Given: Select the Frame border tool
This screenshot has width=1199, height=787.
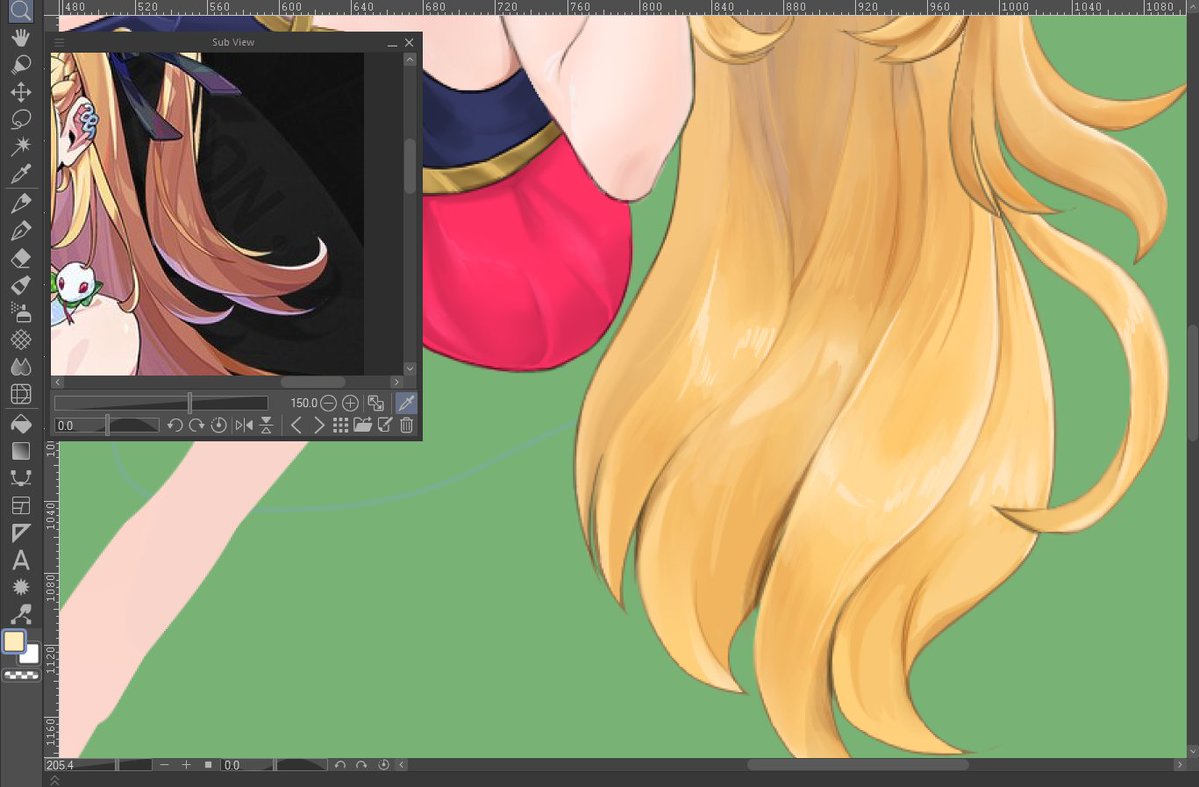Looking at the screenshot, I should click(21, 505).
